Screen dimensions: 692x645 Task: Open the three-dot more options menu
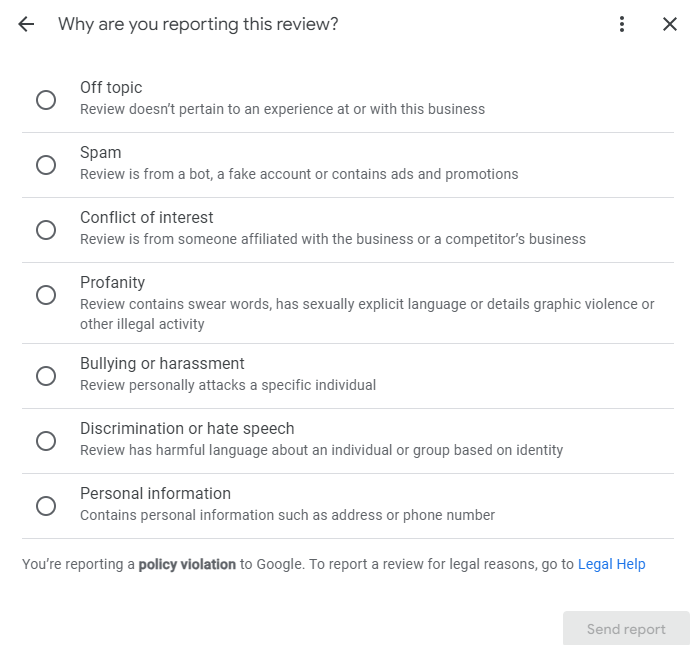[622, 24]
